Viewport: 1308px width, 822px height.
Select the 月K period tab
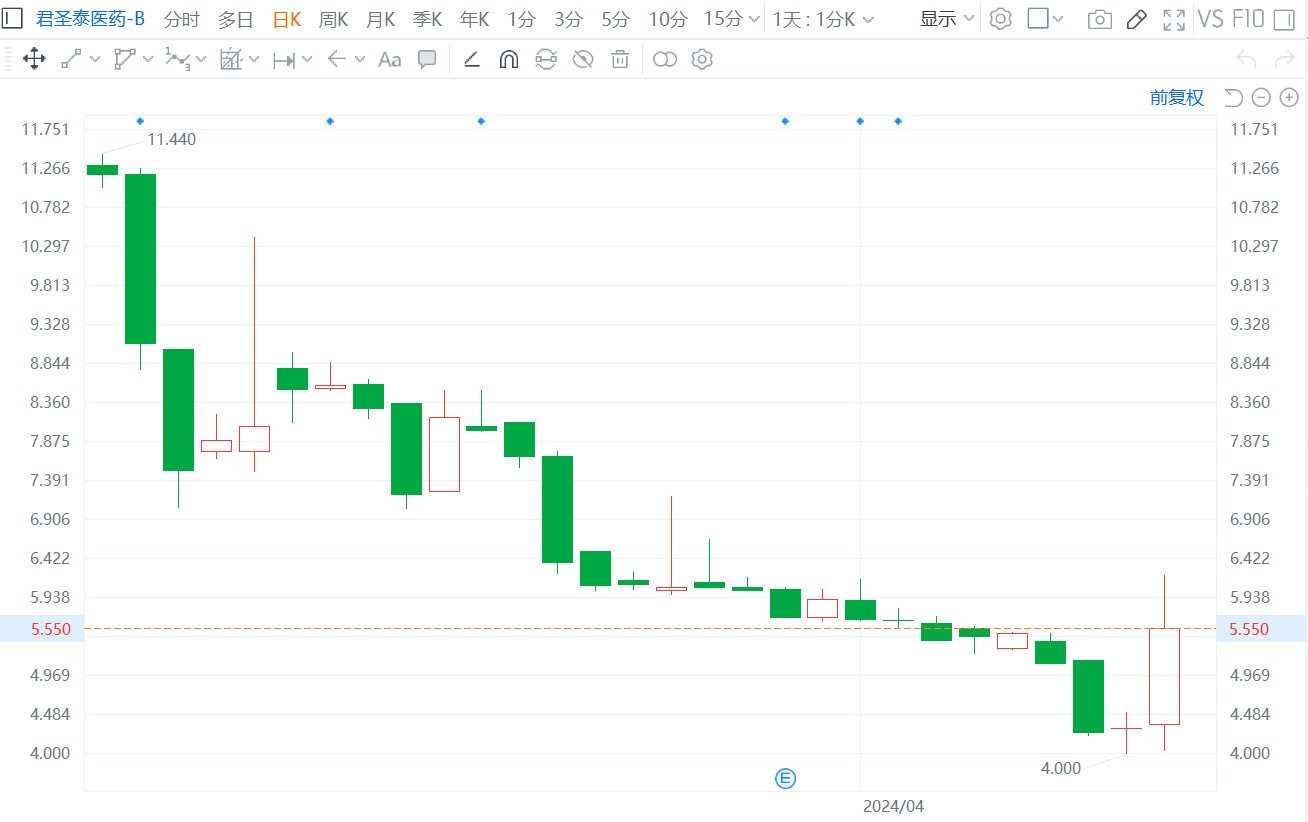[x=380, y=19]
